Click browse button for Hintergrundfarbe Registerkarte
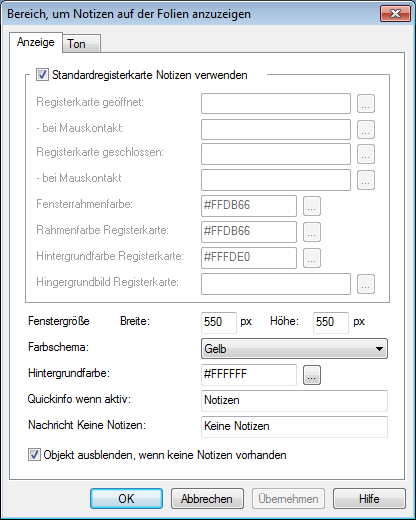The height and width of the screenshot is (520, 416). tap(312, 258)
